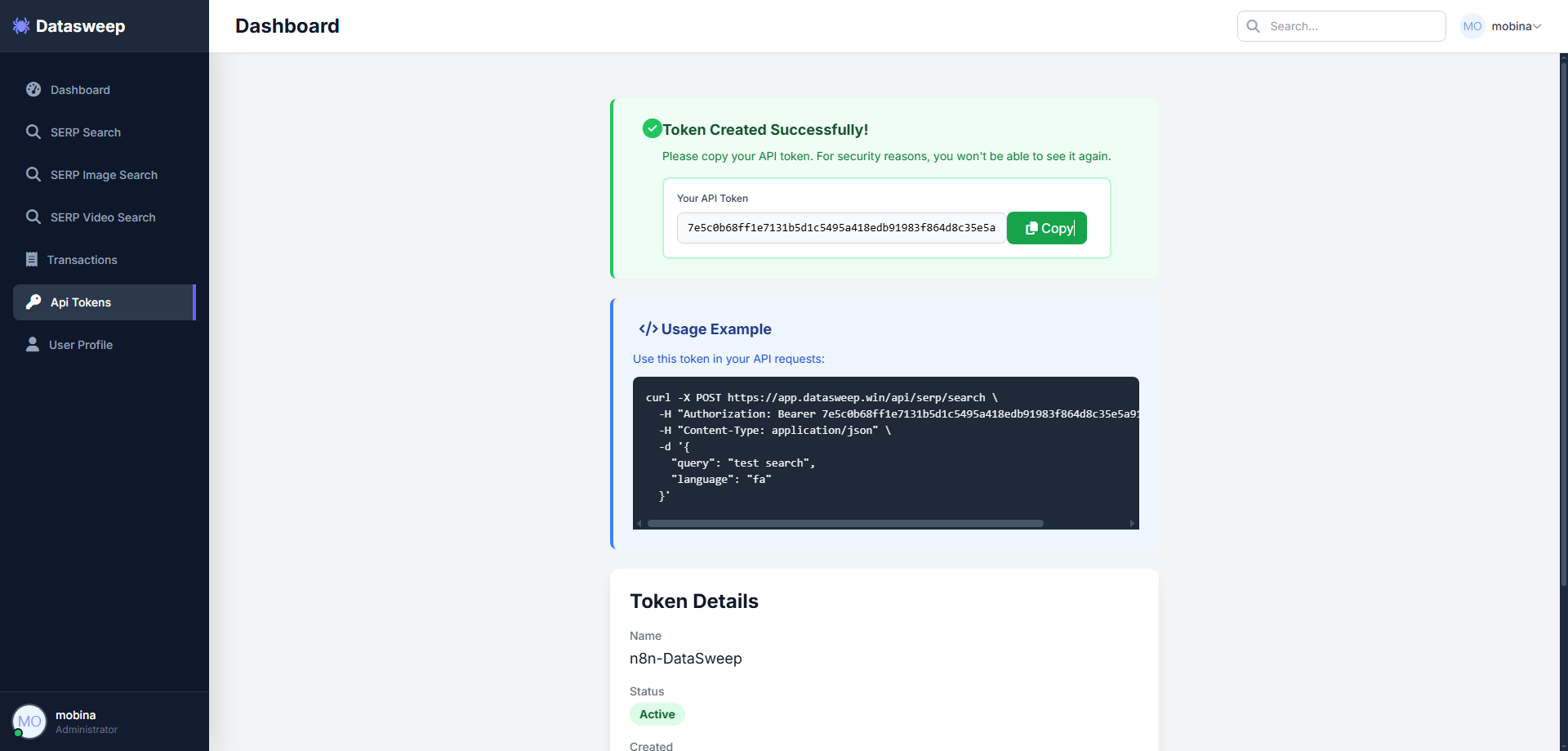
Task: Click the MO avatar in top bar
Action: [x=1472, y=26]
